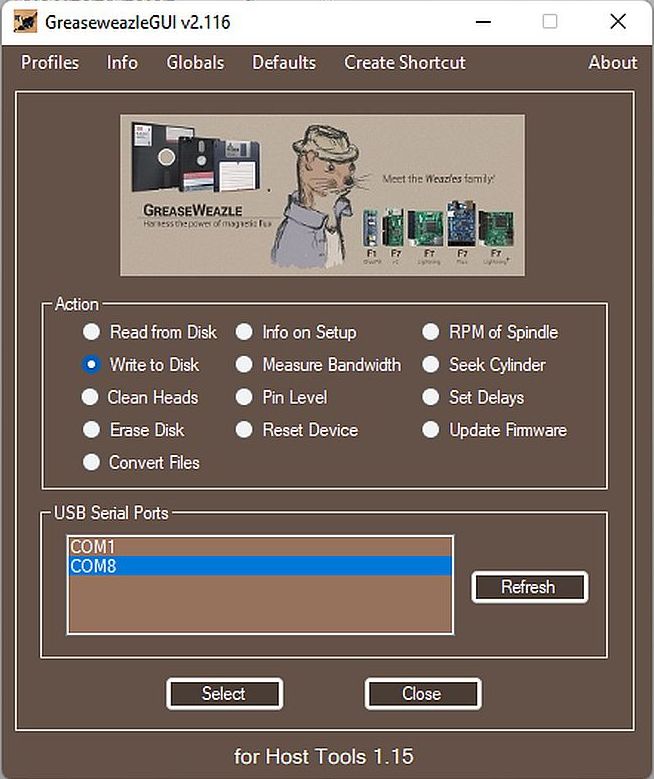Choose the Reset Device action
654x779 pixels.
click(244, 430)
